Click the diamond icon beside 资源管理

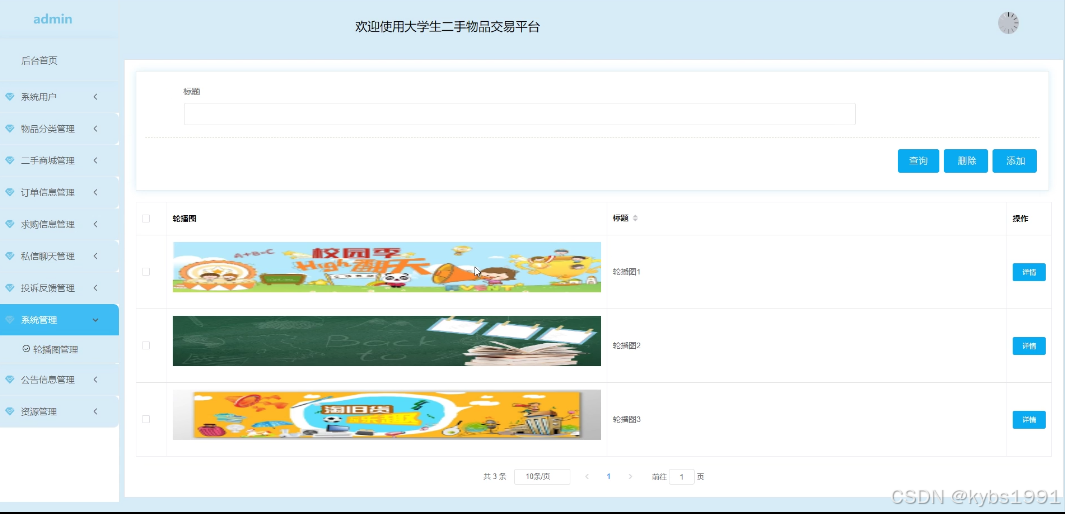click(10, 411)
